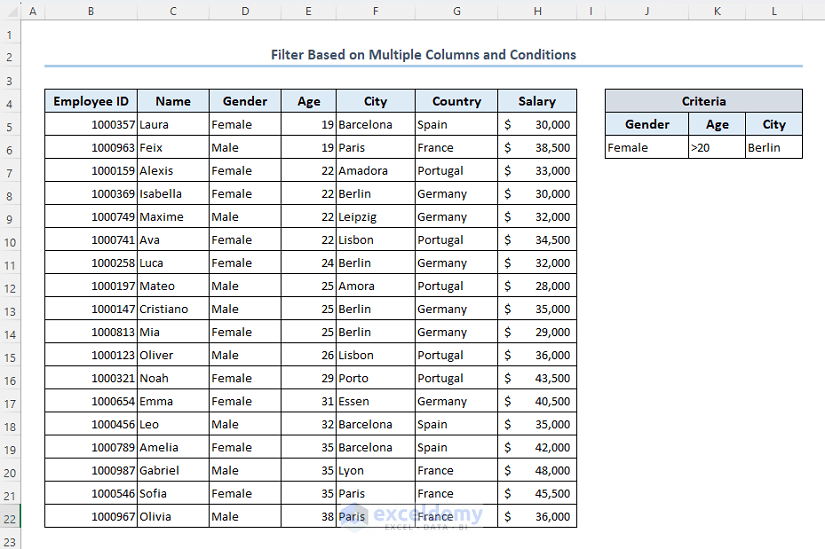Select the name cell 'Luca'
Viewport: 825px width, 549px height.
tap(173, 263)
